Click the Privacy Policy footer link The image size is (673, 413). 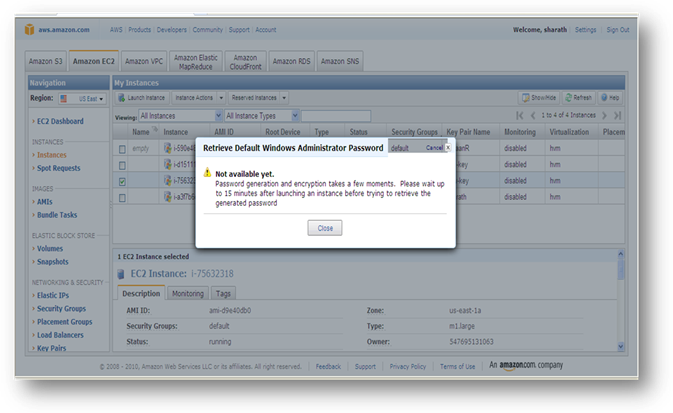click(408, 366)
